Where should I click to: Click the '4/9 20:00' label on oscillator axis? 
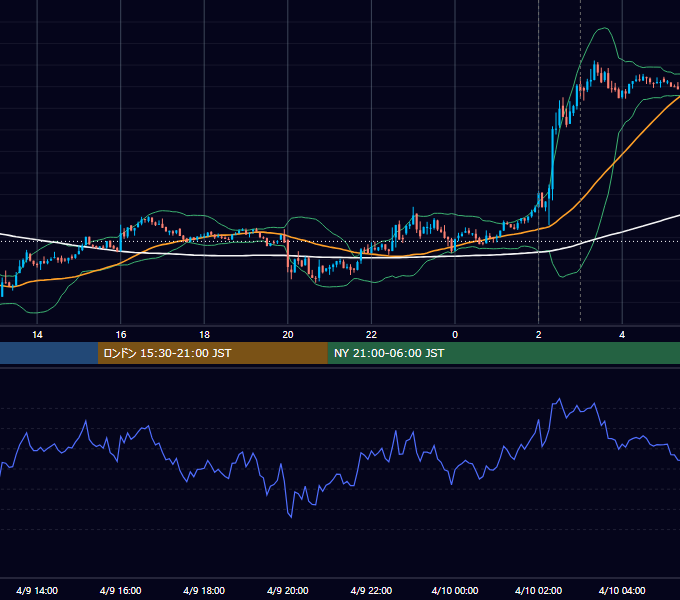pyautogui.click(x=288, y=590)
